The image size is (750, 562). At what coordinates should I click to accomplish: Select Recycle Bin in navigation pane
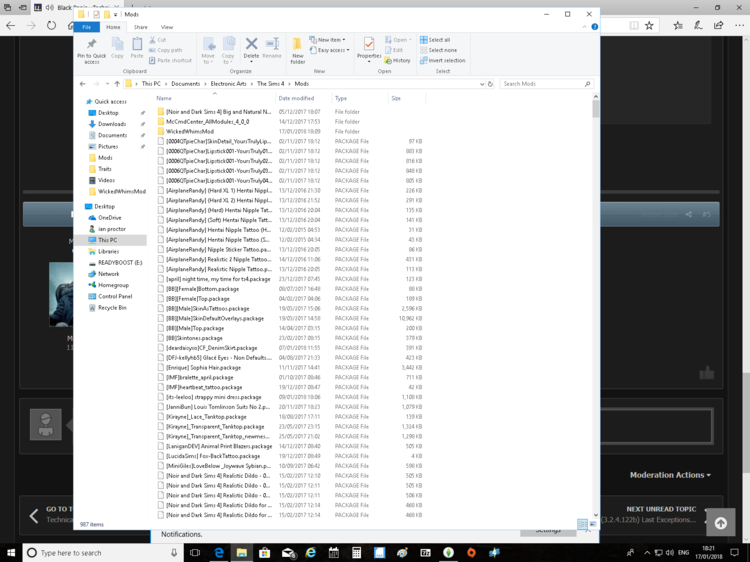click(x=112, y=308)
